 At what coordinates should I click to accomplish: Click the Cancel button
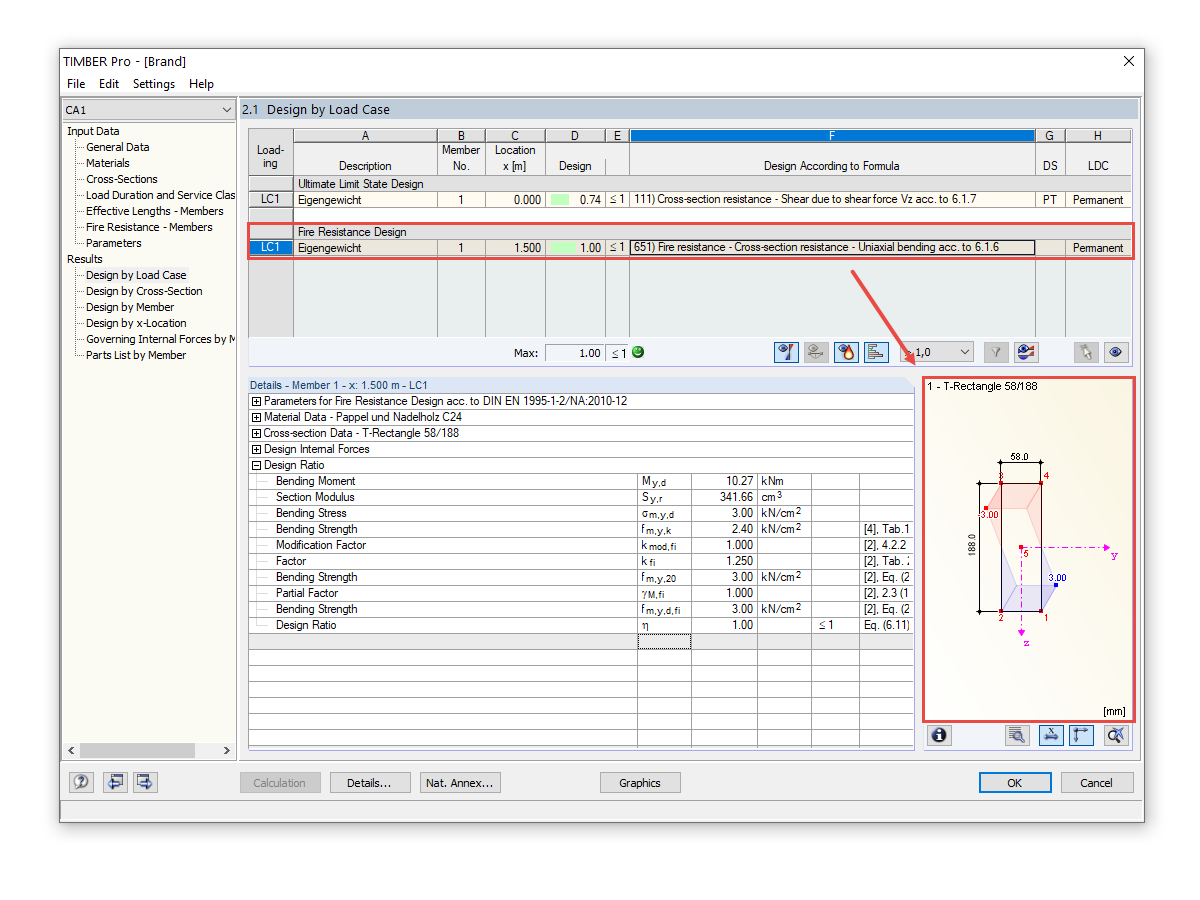[1097, 783]
